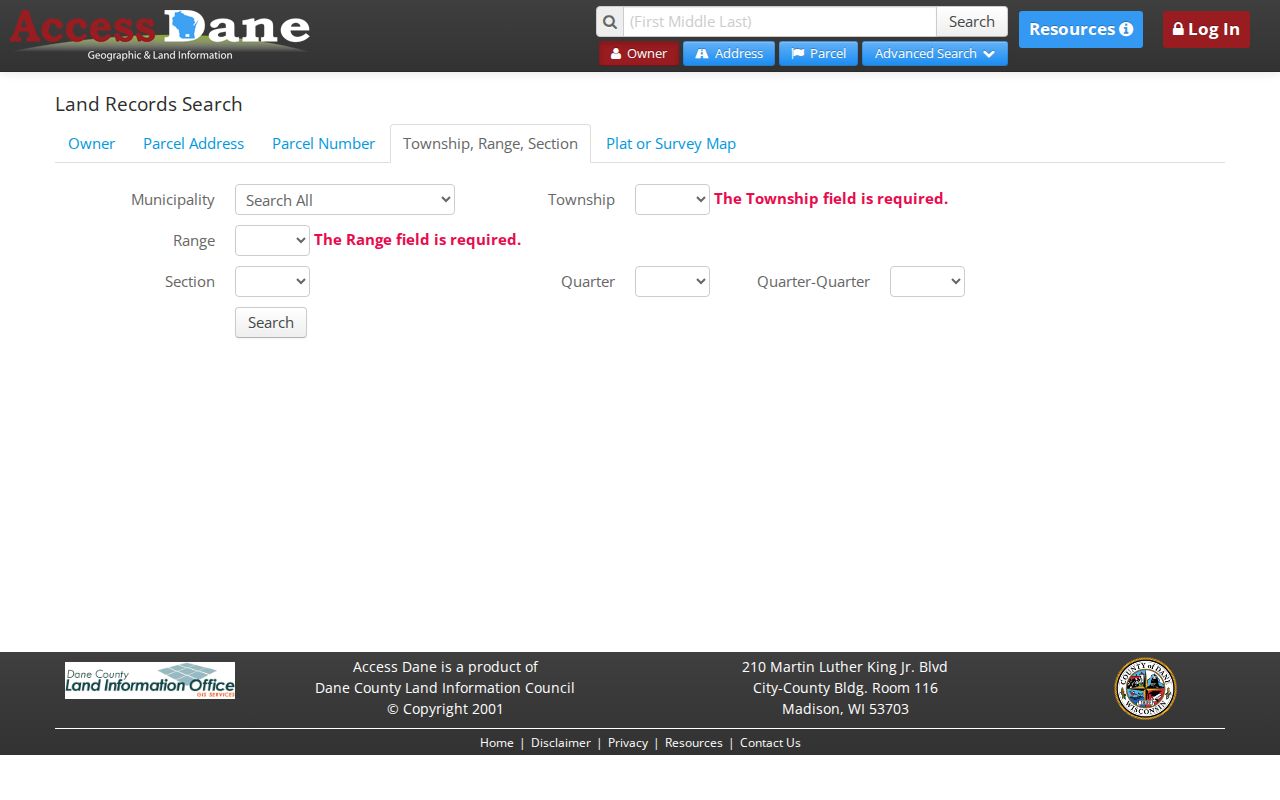Open the Contact Us footer link

[x=770, y=743]
